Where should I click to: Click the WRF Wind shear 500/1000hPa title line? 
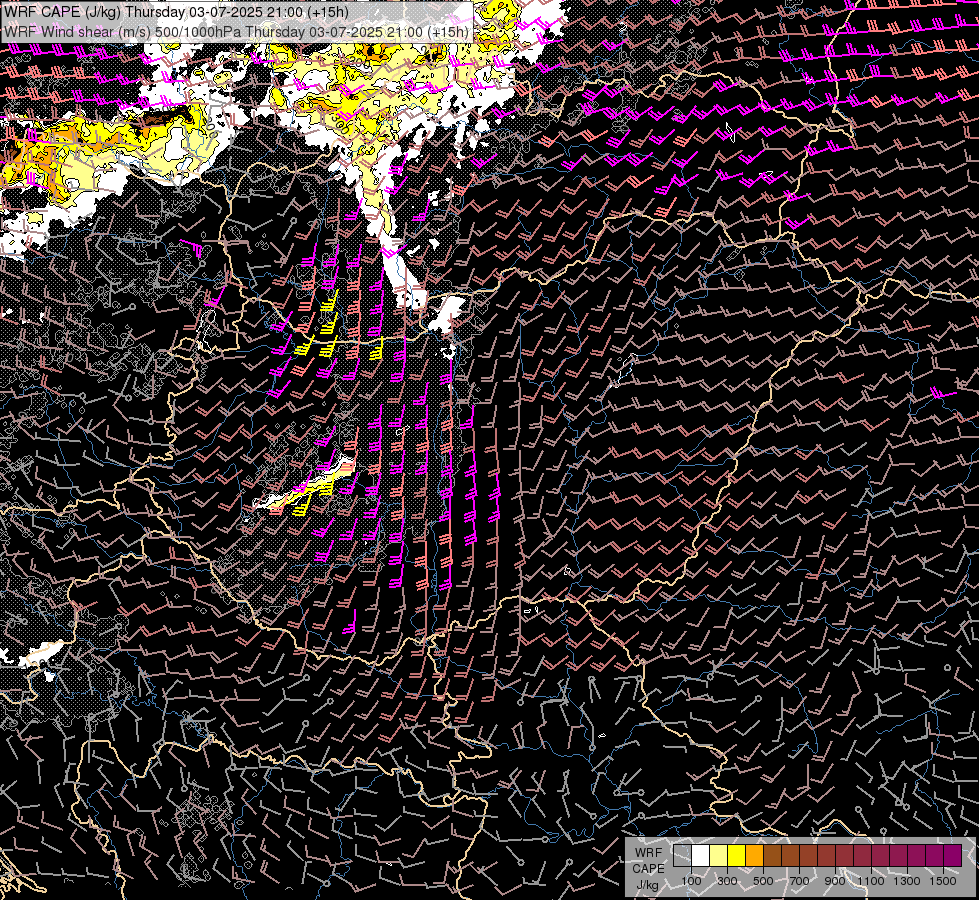236,32
